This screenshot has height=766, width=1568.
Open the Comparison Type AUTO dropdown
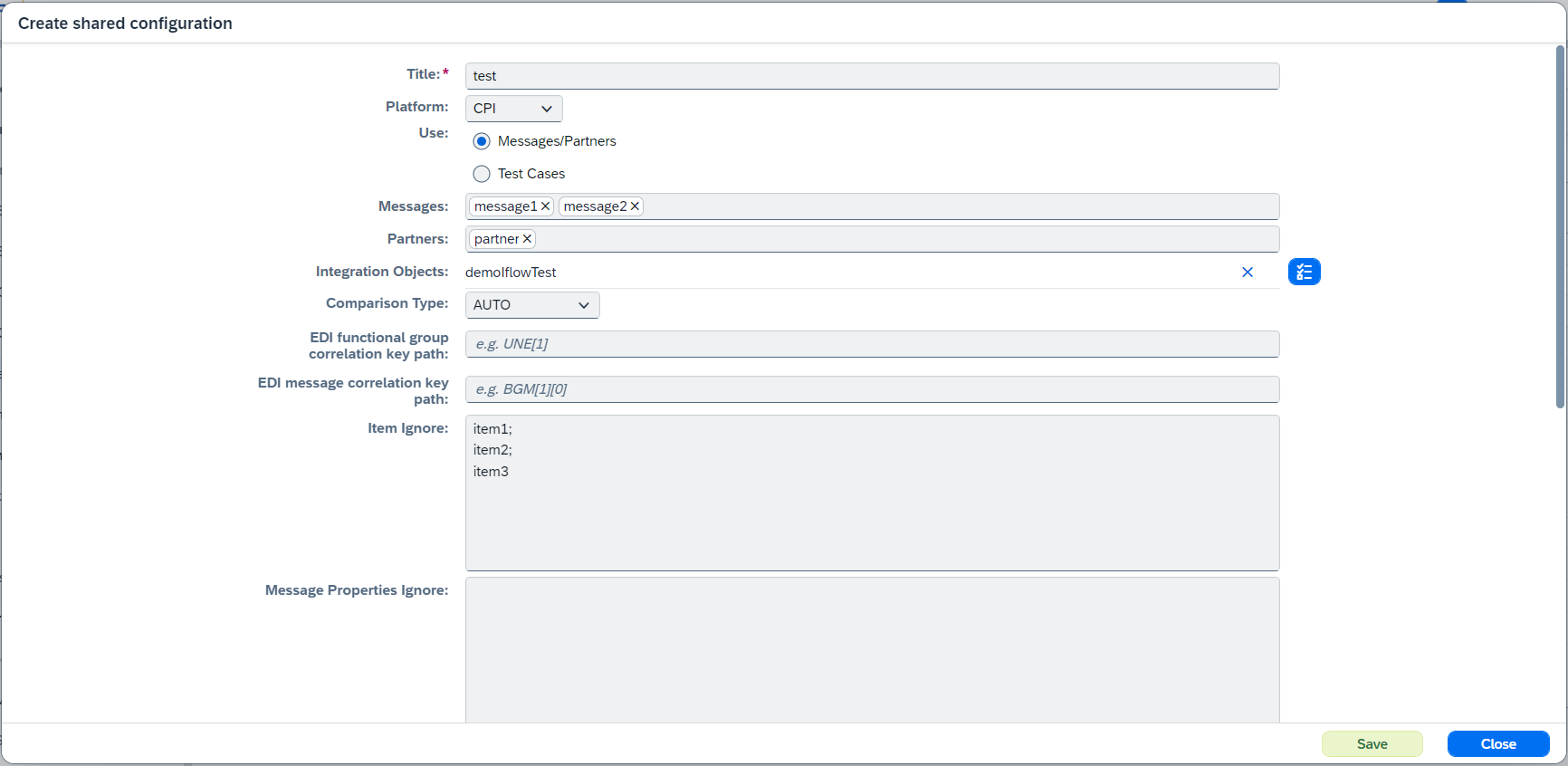(x=532, y=305)
